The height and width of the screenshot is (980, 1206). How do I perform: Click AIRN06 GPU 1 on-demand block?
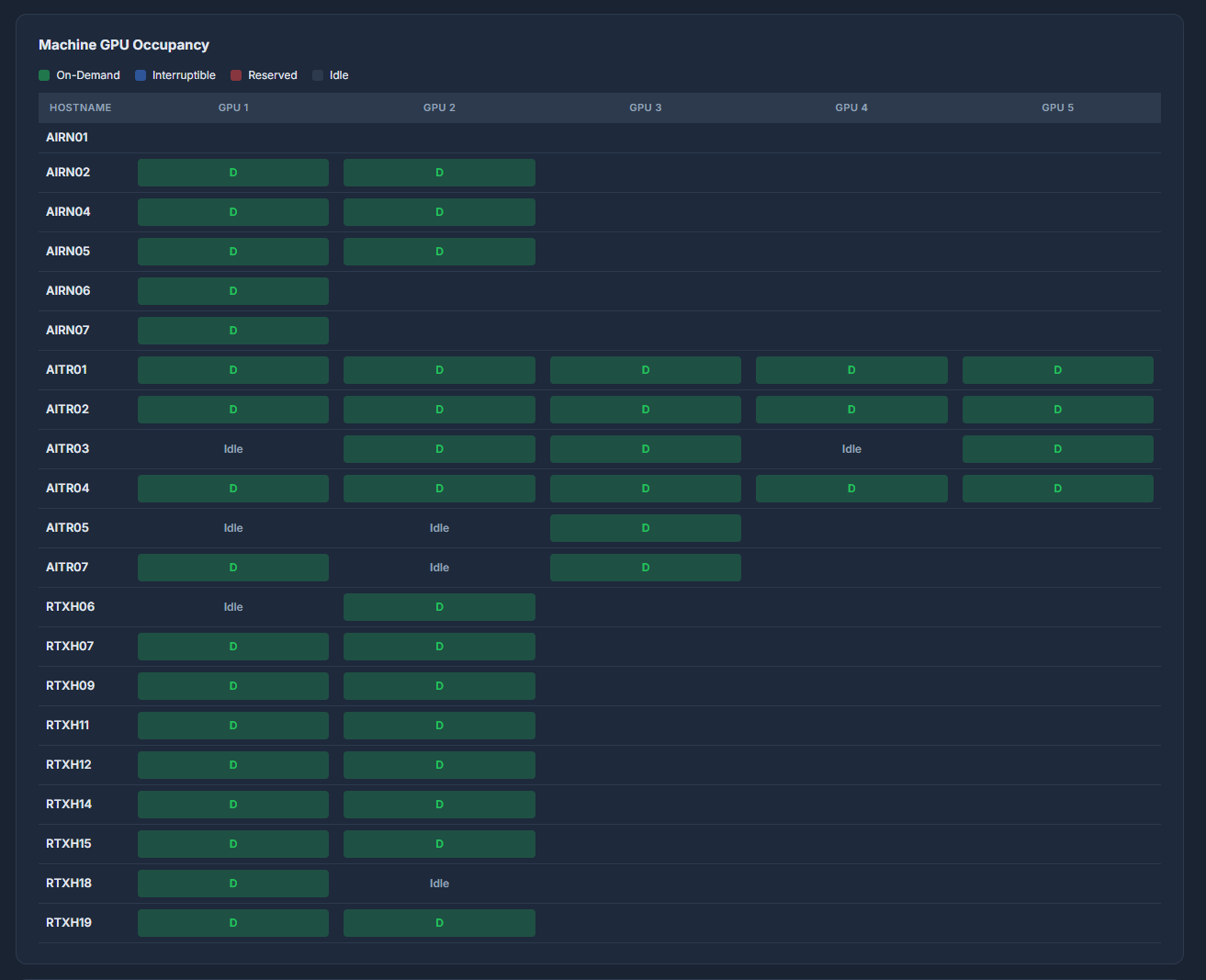233,291
